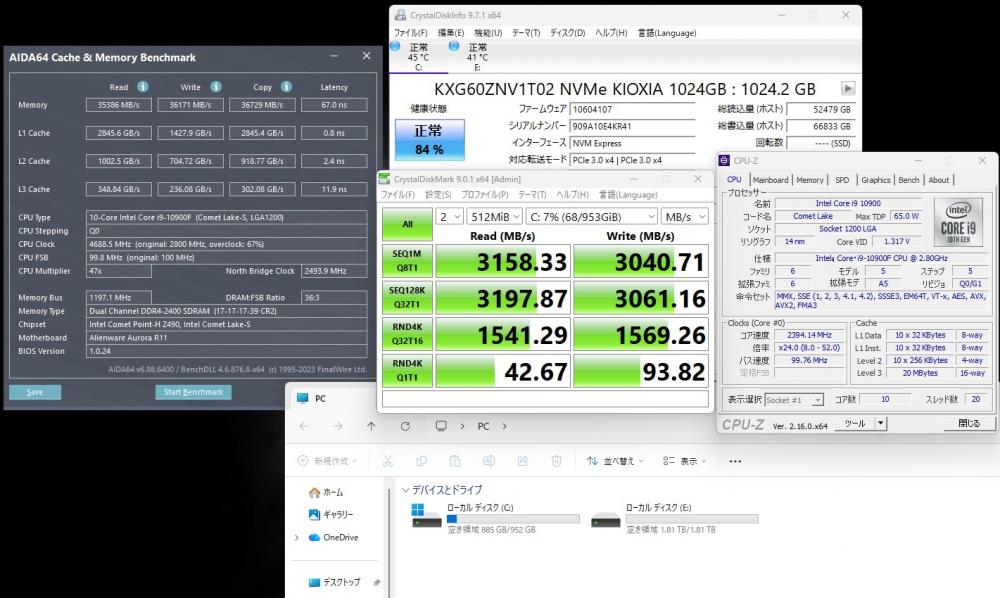Click the Explorer back arrow

pos(304,426)
